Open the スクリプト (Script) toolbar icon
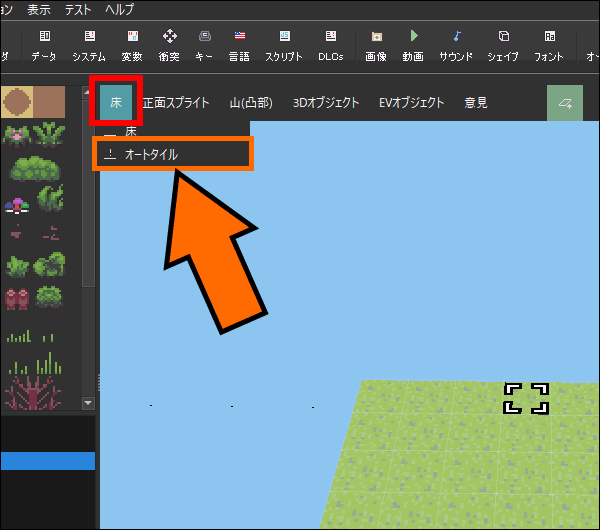The height and width of the screenshot is (530, 600). (x=284, y=44)
